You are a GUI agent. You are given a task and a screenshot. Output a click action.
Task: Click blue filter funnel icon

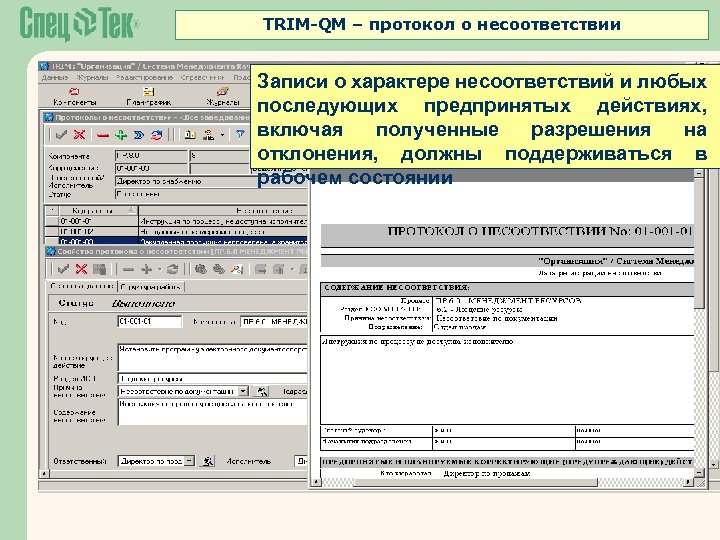(x=240, y=135)
